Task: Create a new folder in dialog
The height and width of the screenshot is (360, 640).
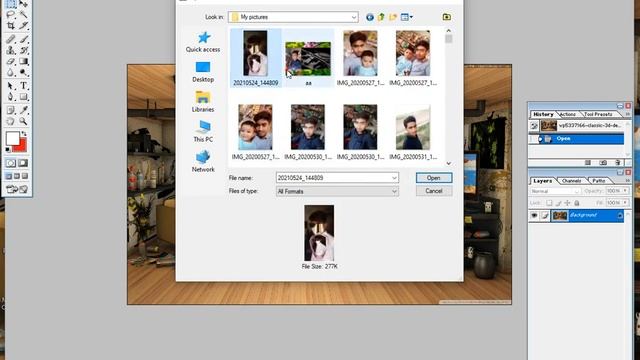Action: tap(393, 17)
